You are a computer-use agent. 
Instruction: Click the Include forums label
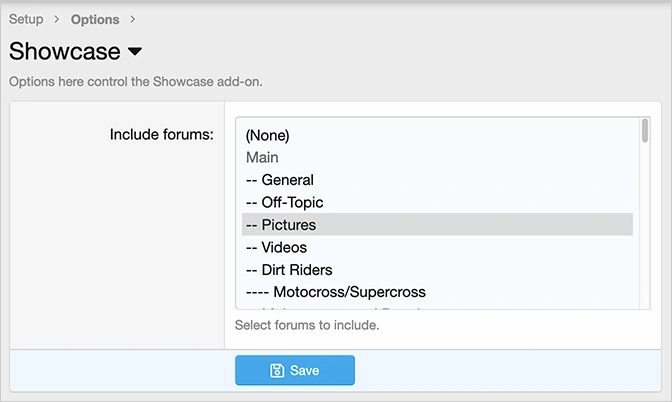pyautogui.click(x=161, y=134)
